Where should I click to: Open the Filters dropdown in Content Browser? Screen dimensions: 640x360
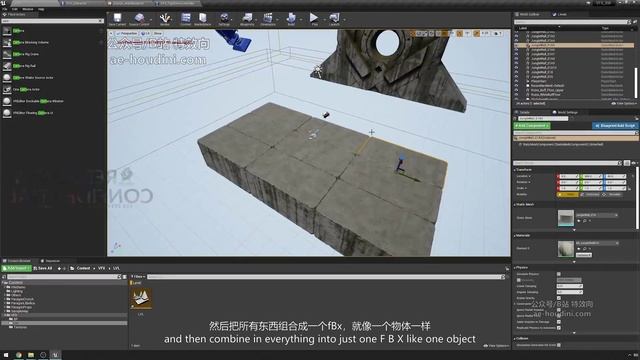(x=138, y=277)
